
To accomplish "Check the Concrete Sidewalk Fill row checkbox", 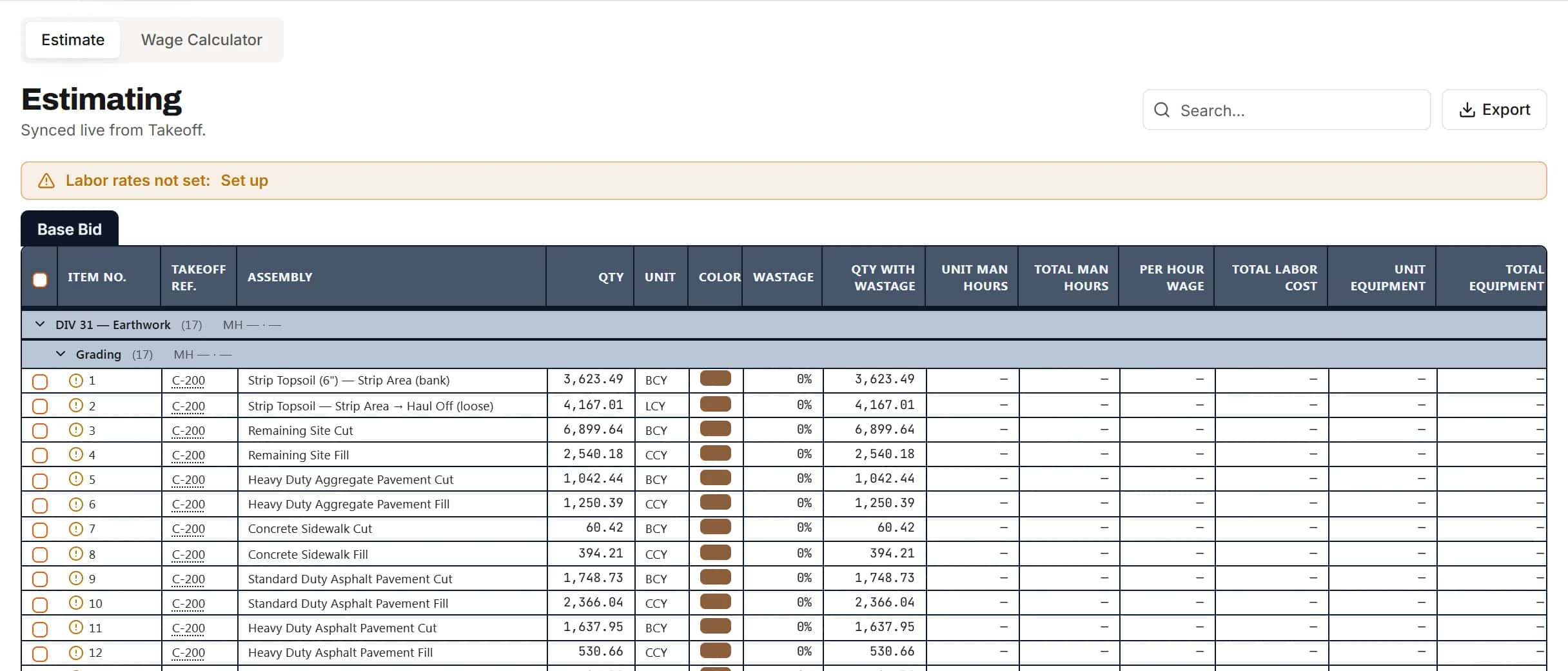I will point(40,554).
